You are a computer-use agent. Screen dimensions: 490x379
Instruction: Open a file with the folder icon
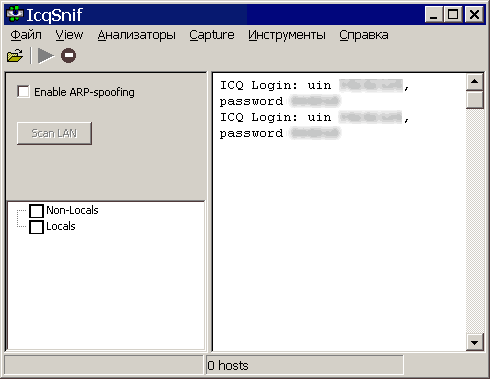(15, 56)
